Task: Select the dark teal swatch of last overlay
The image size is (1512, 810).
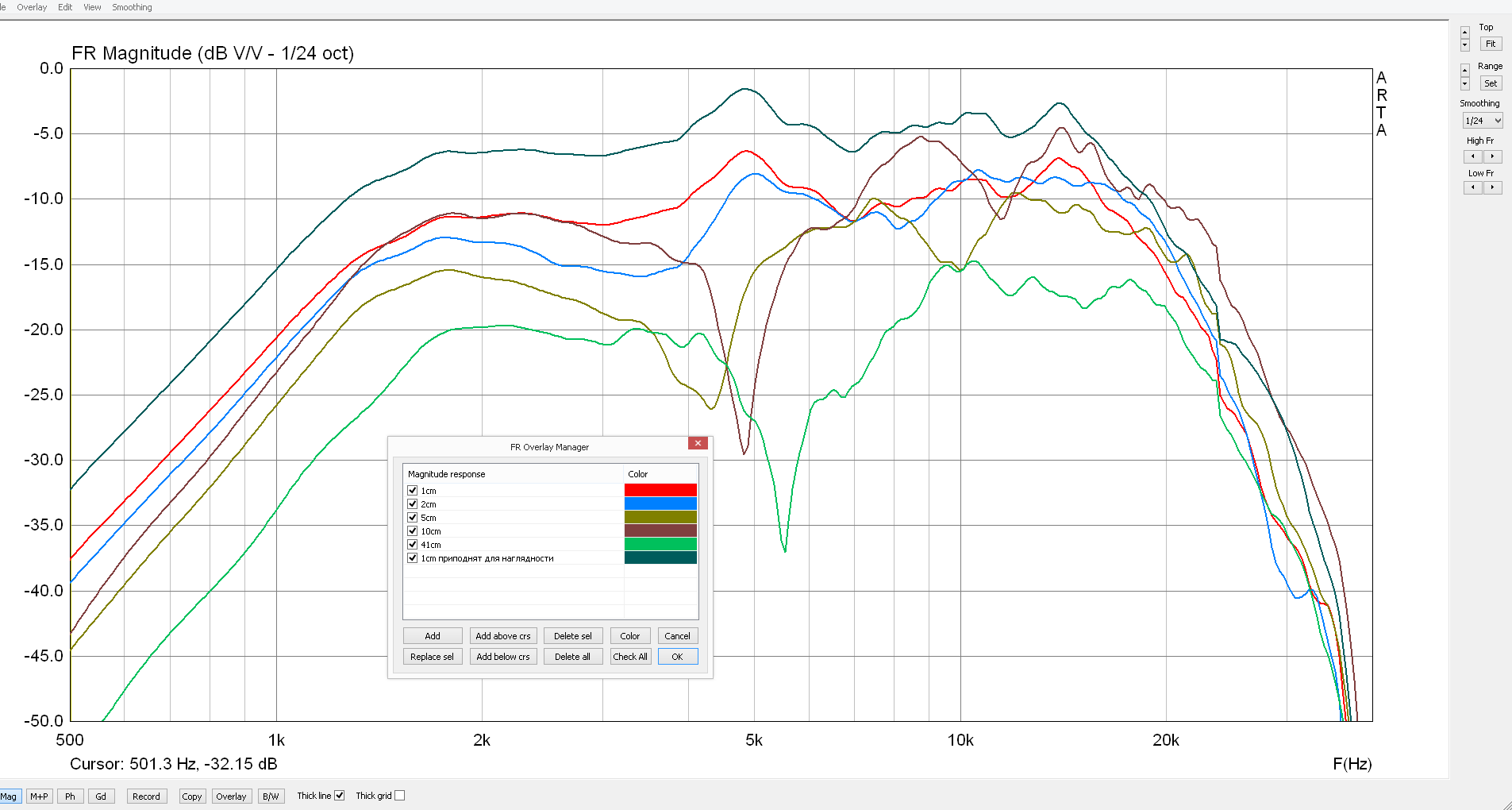Action: [x=660, y=558]
